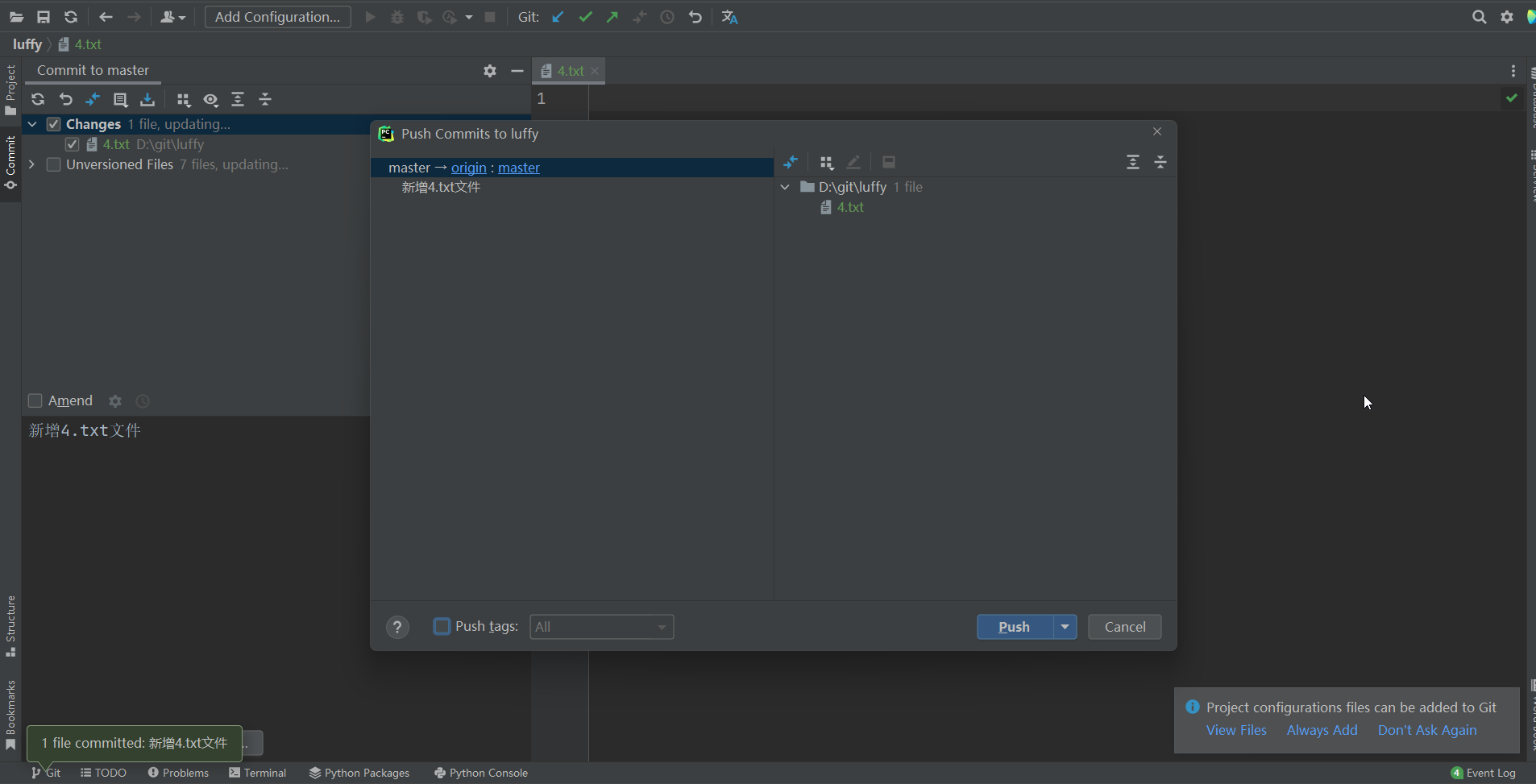
Task: Toggle Unversioned Files checkbox
Action: pyautogui.click(x=54, y=164)
